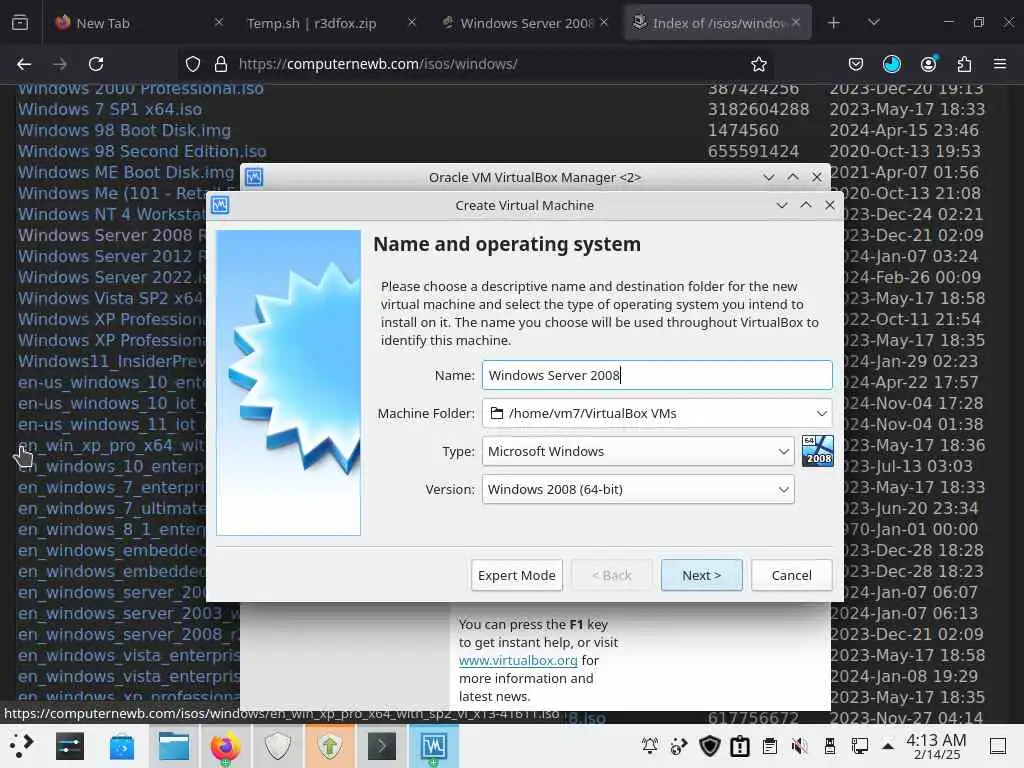Open the file manager taskbar icon
Viewport: 1024px width, 768px height.
click(x=174, y=746)
